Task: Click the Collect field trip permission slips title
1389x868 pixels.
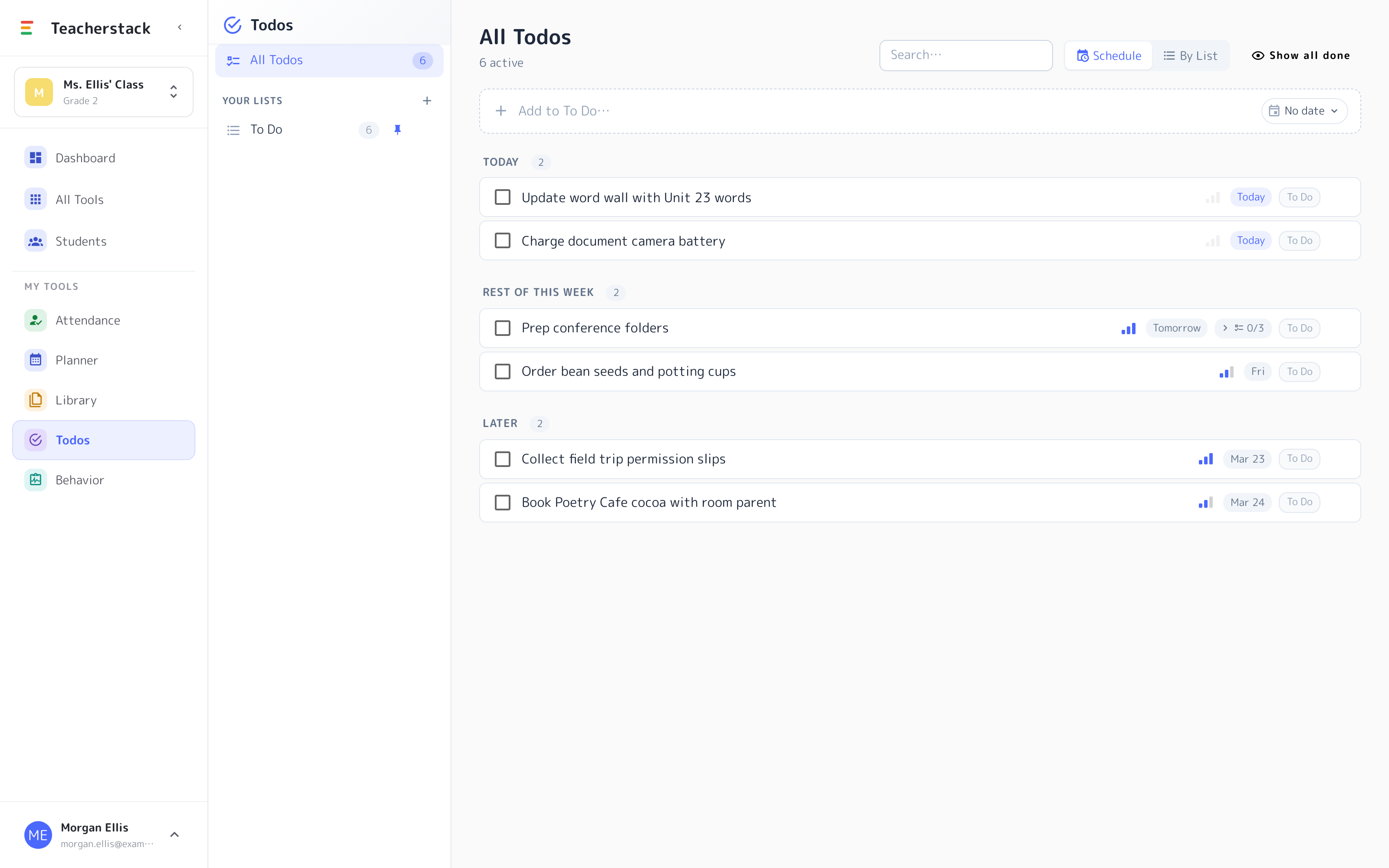Action: pyautogui.click(x=623, y=459)
